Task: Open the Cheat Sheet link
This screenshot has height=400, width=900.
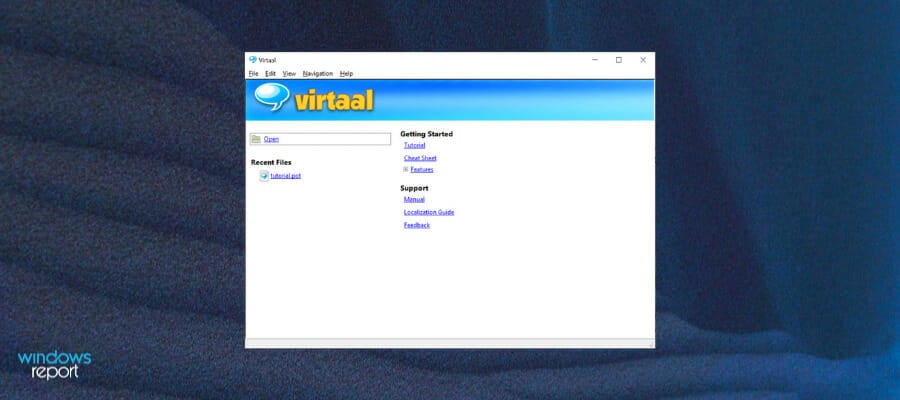Action: (x=420, y=158)
